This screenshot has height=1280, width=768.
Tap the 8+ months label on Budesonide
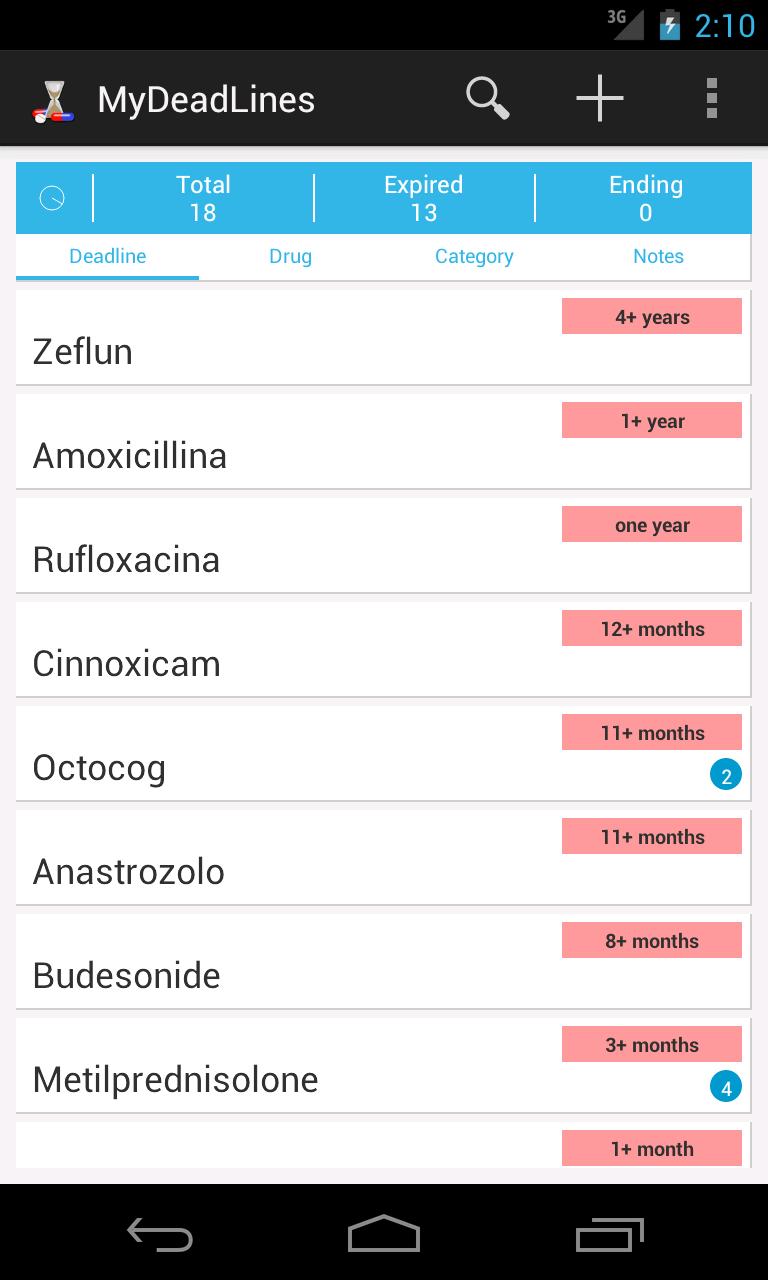coord(652,941)
